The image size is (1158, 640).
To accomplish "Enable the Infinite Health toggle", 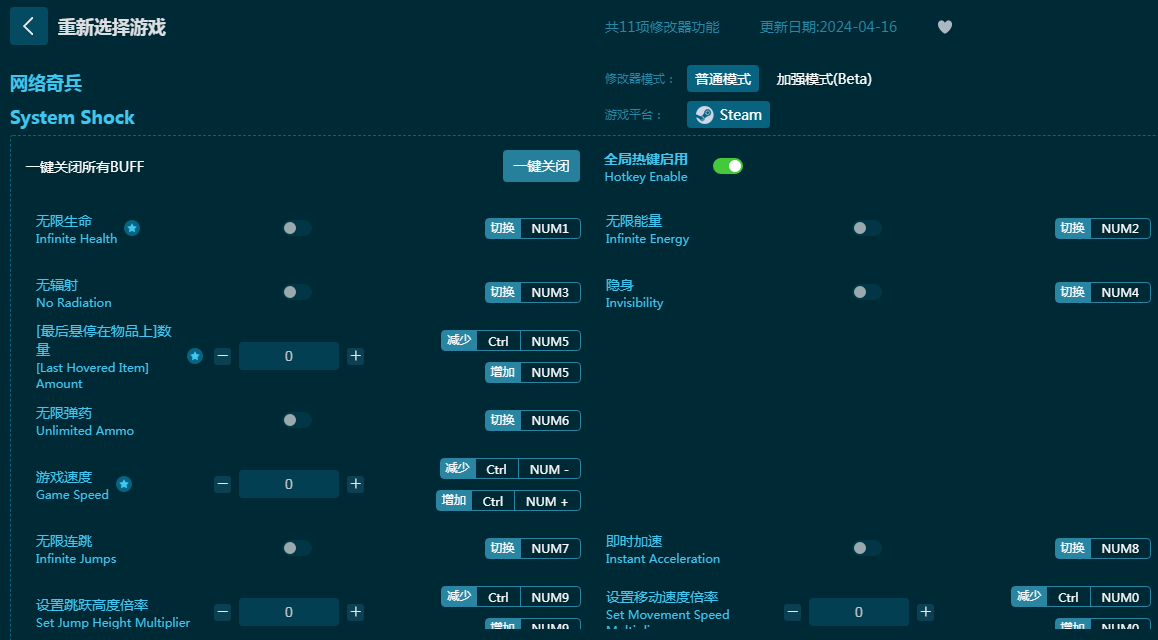I will (297, 228).
